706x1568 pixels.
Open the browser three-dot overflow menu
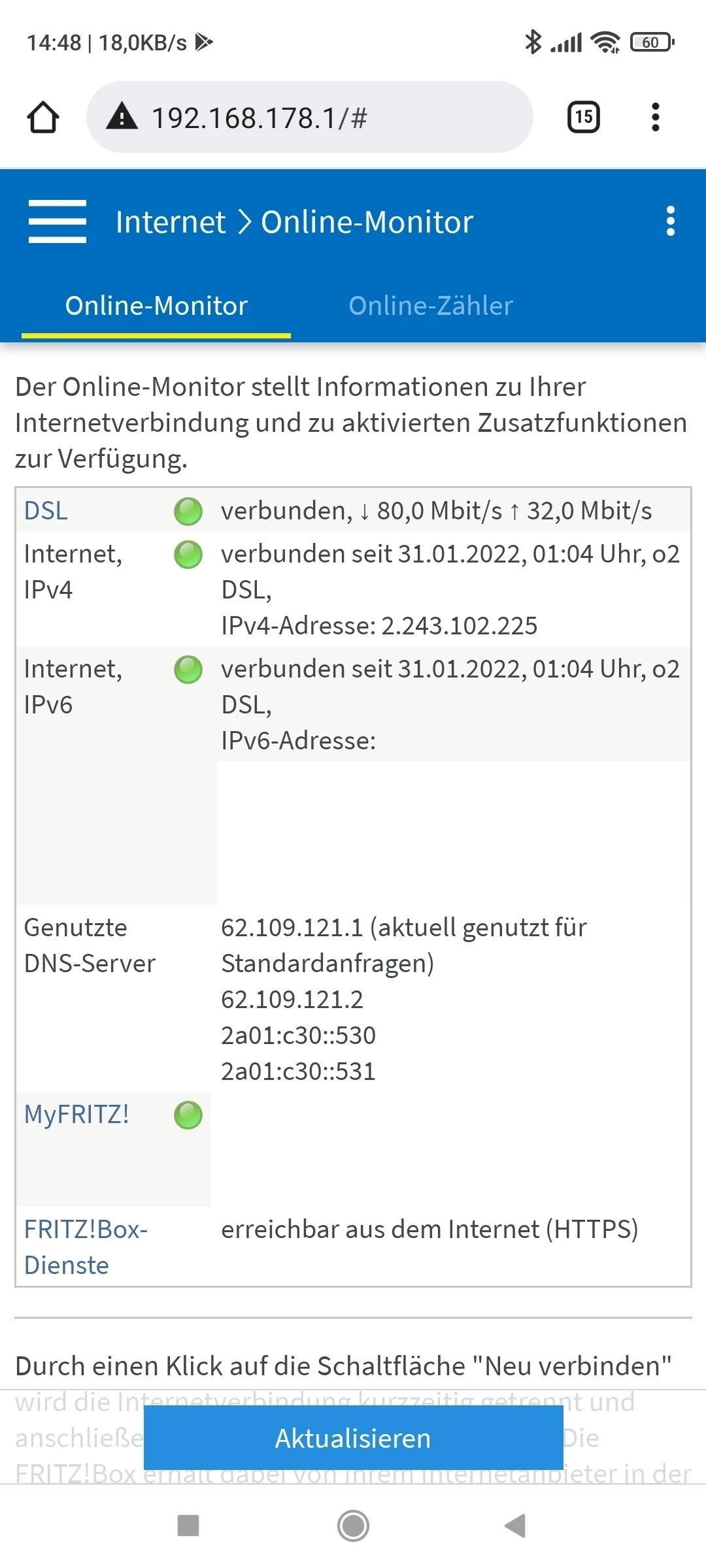(655, 118)
